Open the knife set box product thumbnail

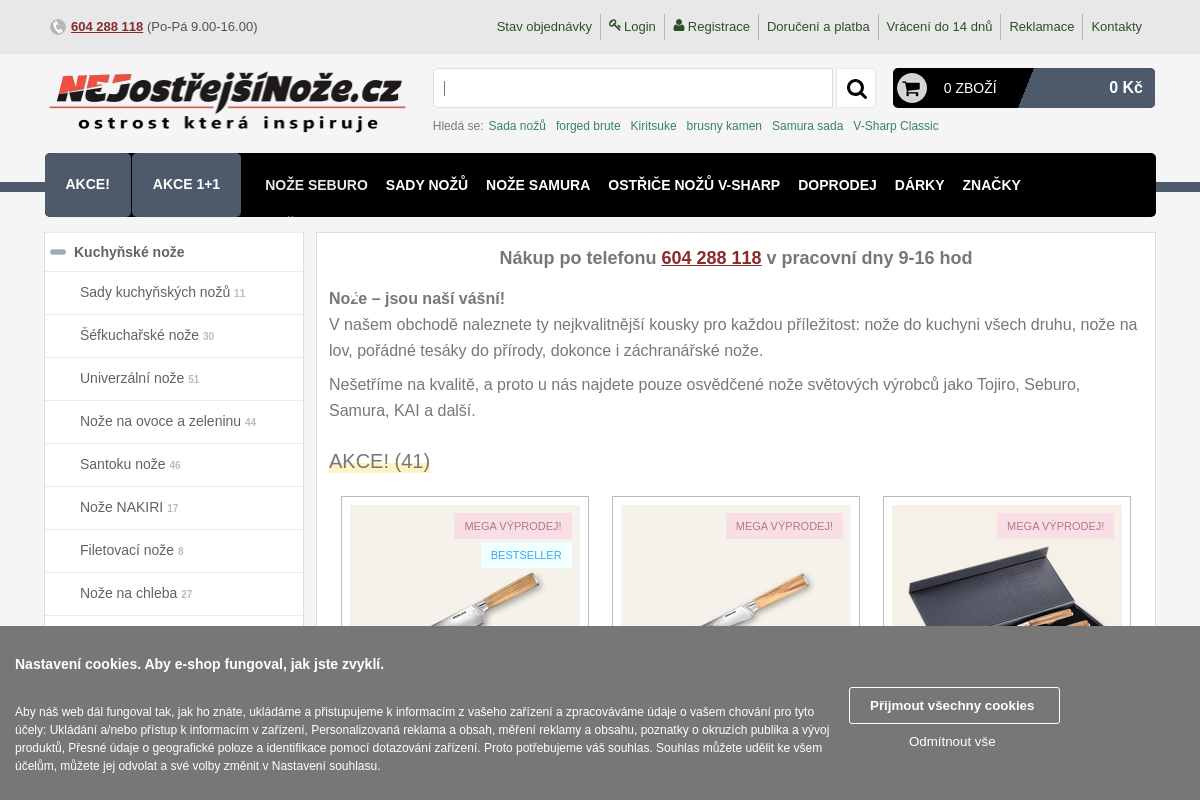click(x=1007, y=566)
